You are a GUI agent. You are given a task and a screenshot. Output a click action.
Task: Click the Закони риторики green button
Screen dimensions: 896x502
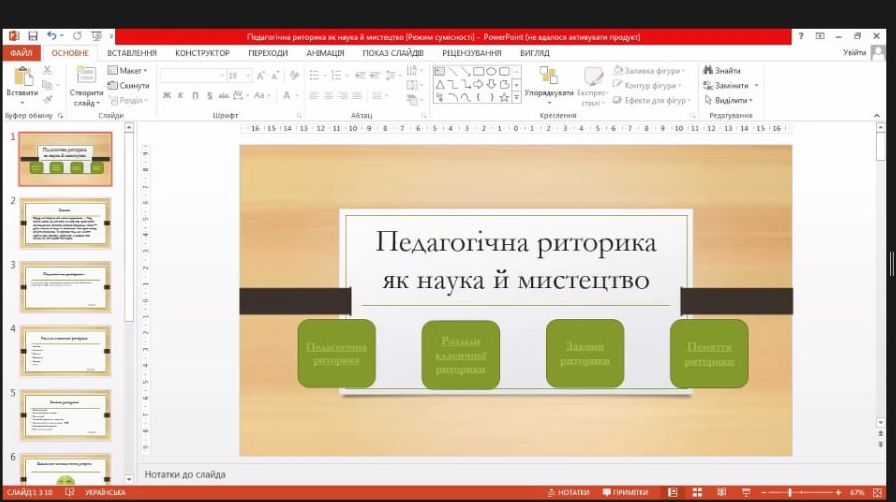(x=584, y=353)
